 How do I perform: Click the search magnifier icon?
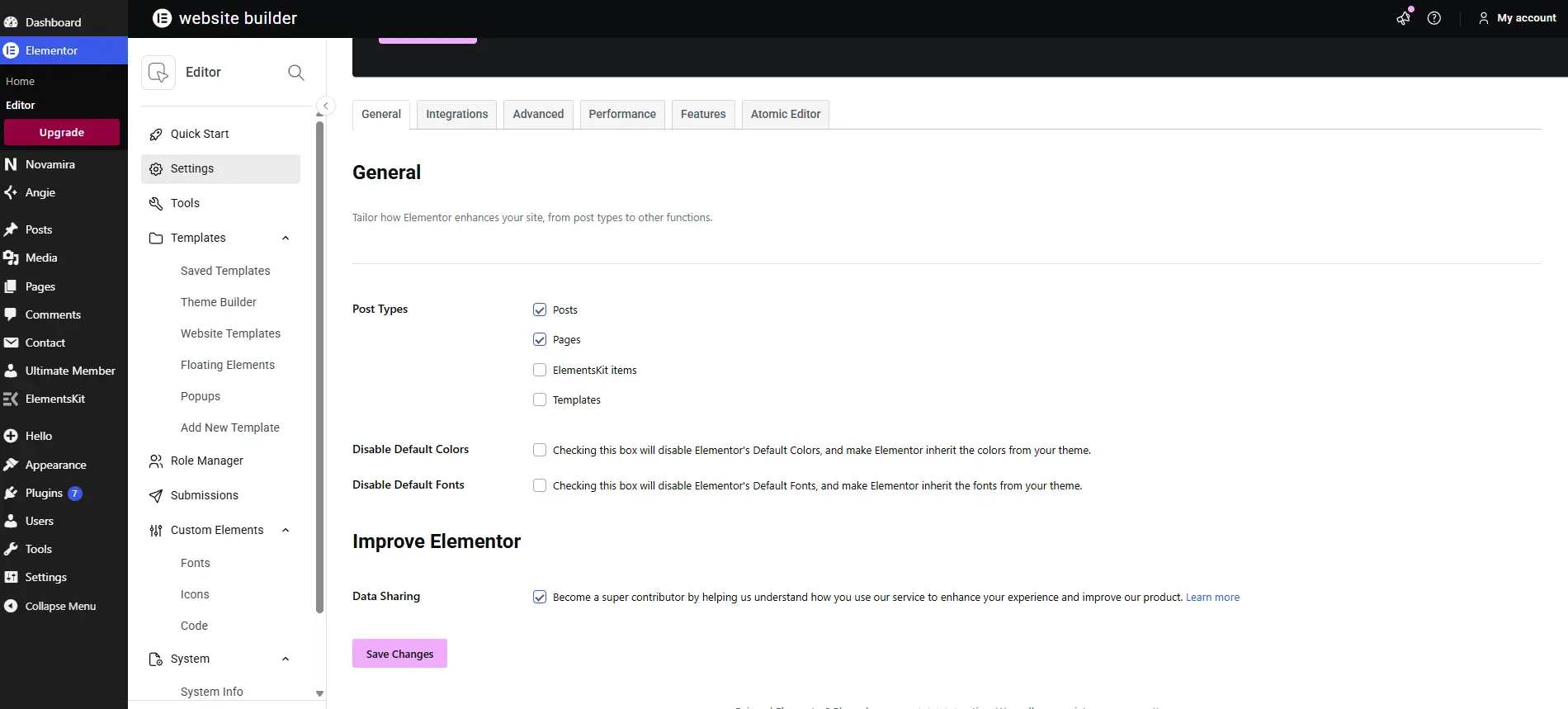point(296,73)
